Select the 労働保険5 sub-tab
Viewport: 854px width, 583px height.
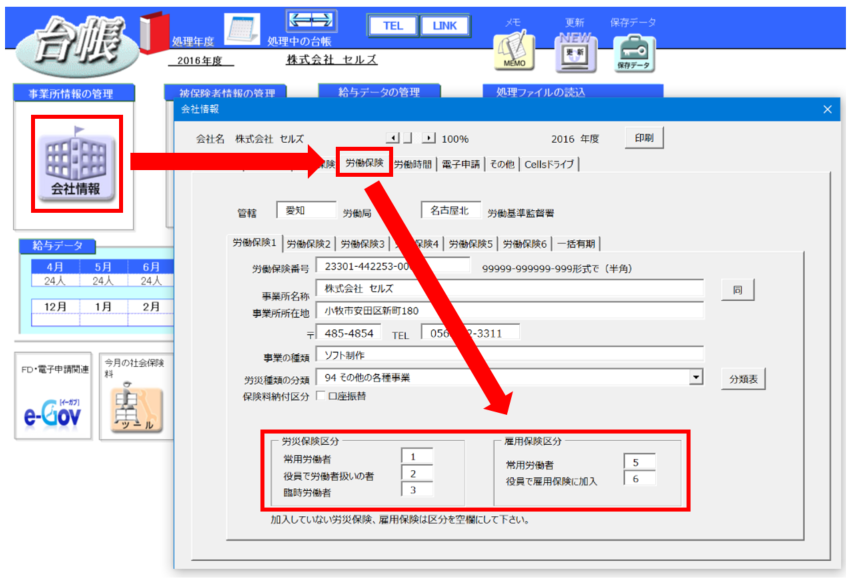point(471,244)
